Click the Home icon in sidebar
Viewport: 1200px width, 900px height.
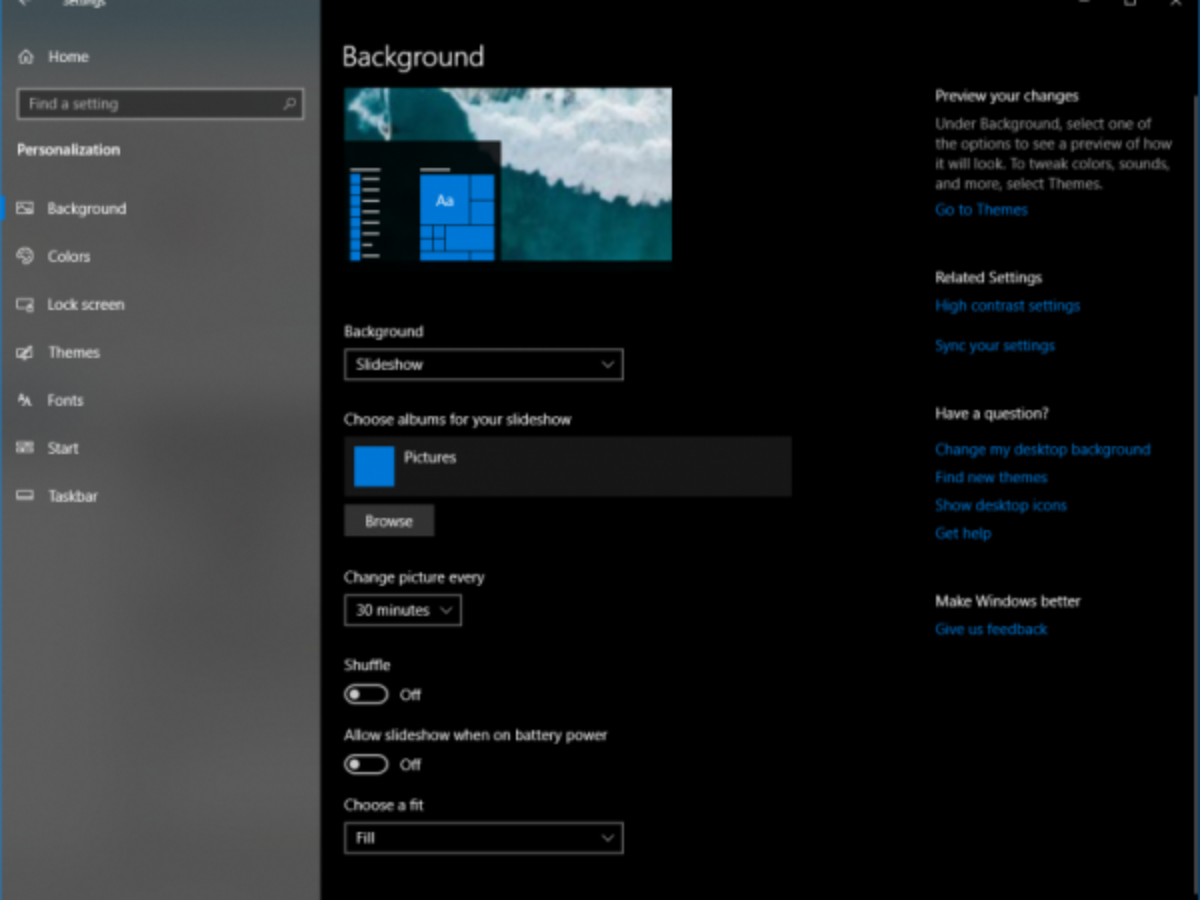[26, 57]
